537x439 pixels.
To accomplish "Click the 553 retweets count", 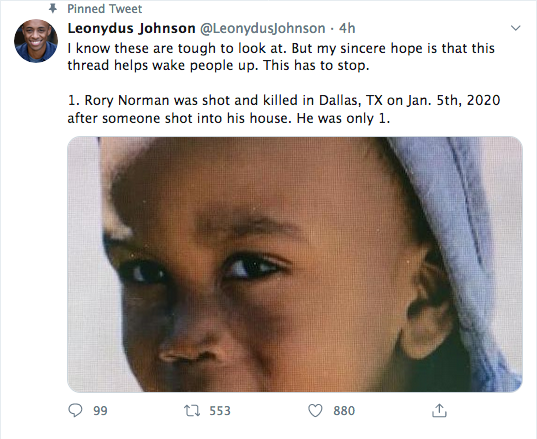I will tap(220, 411).
